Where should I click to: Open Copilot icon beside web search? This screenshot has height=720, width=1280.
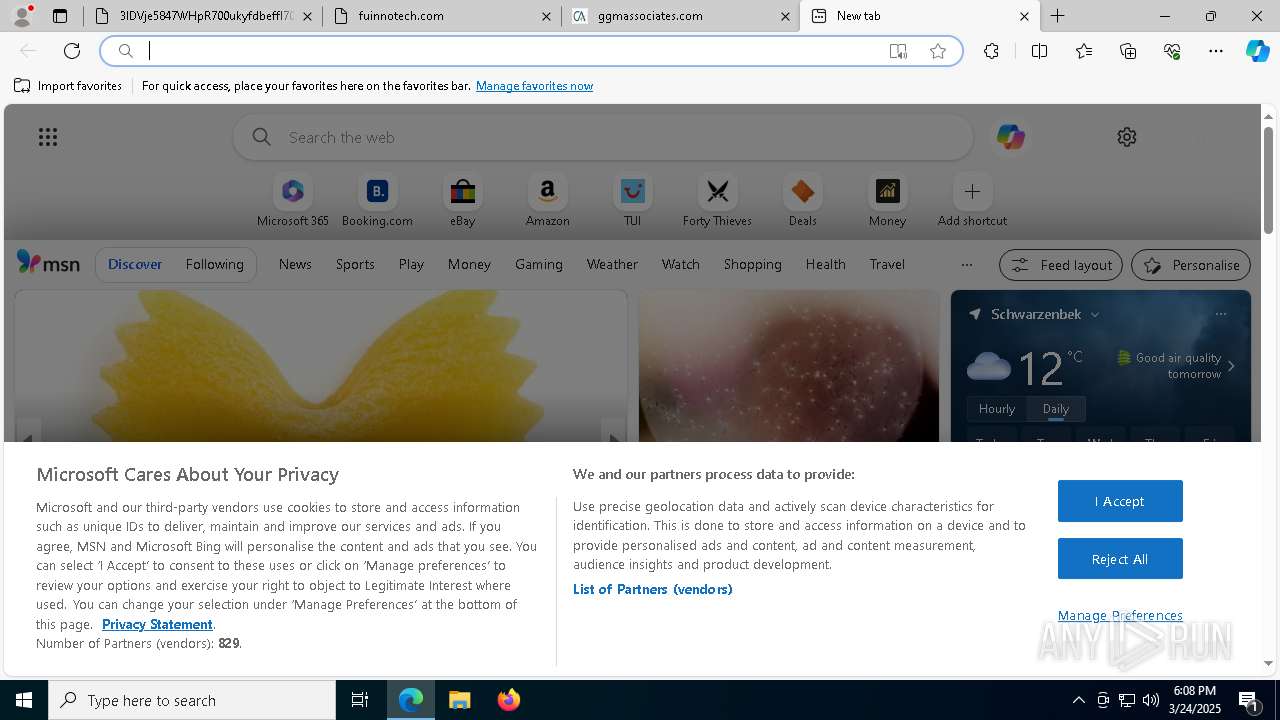pyautogui.click(x=1010, y=137)
